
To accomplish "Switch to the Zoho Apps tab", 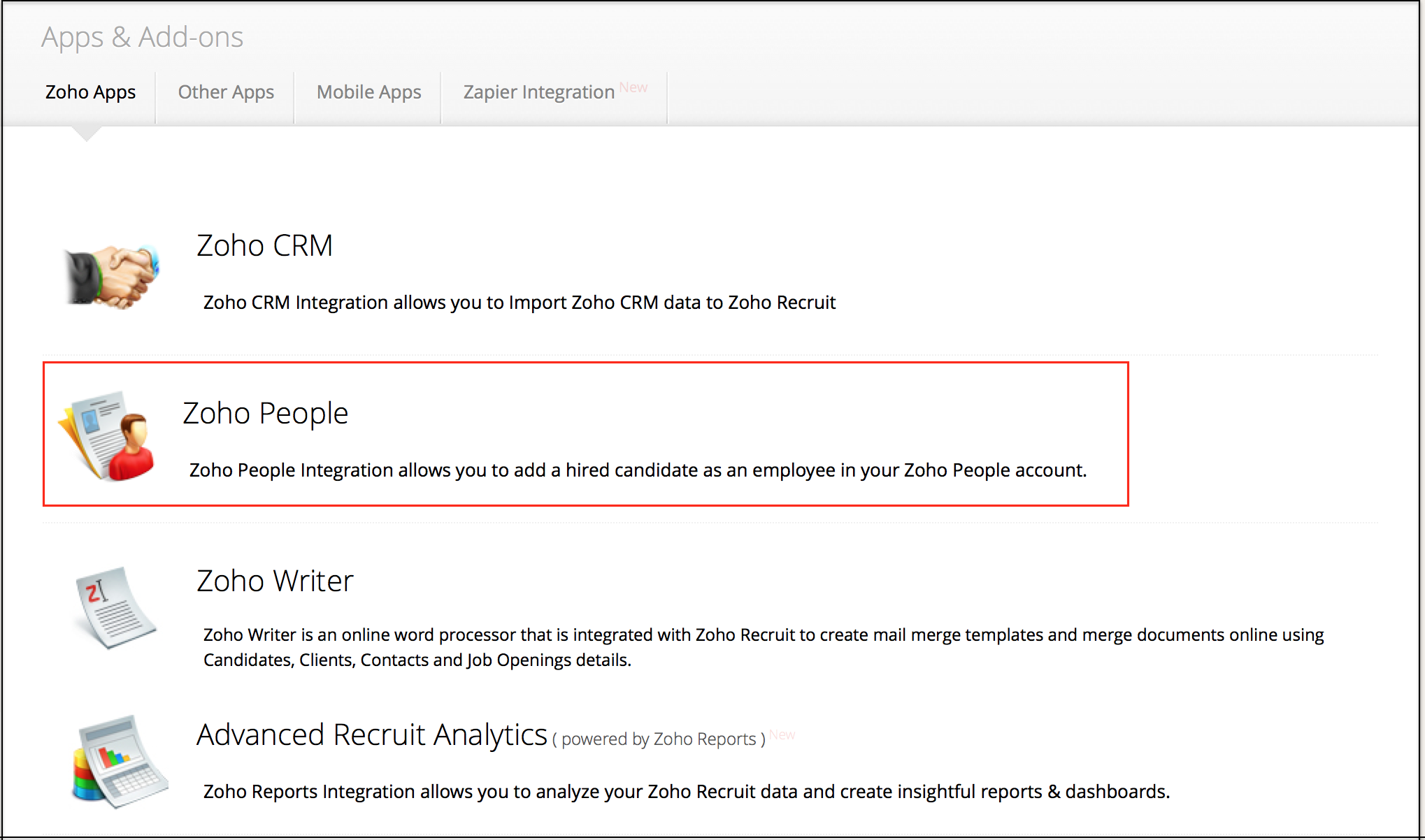I will [90, 92].
